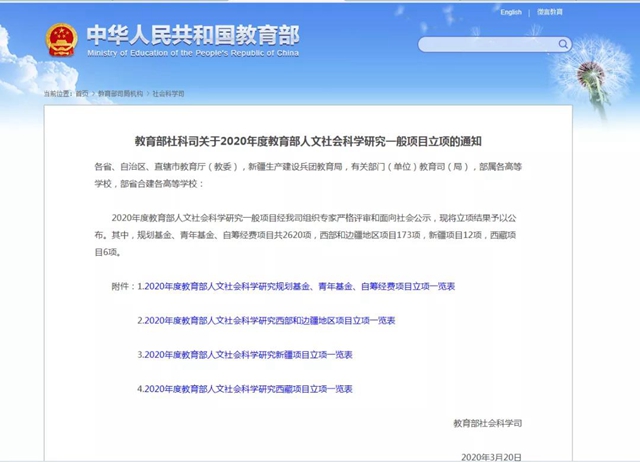Open 社会科学司 breadcrumb link
Screen dimensions: 640x462
point(168,93)
